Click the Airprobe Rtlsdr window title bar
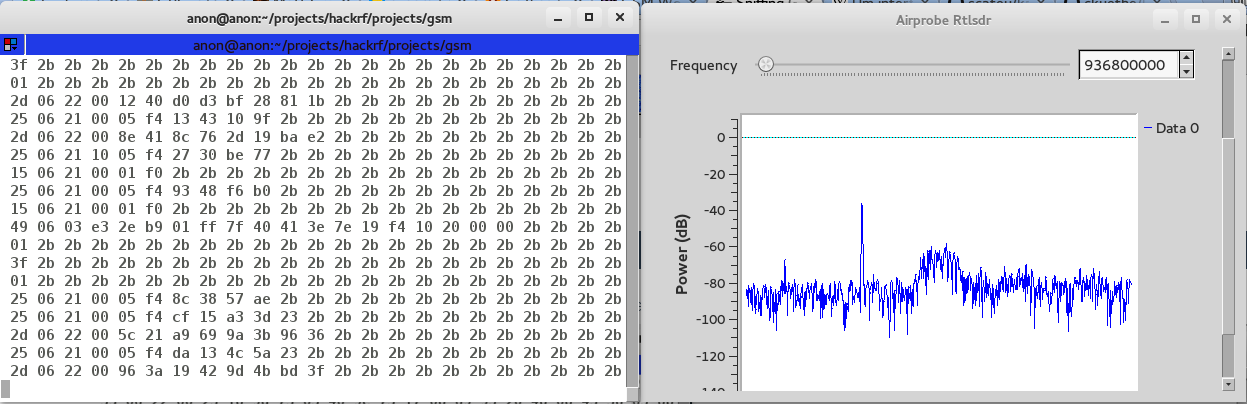 pyautogui.click(x=941, y=18)
